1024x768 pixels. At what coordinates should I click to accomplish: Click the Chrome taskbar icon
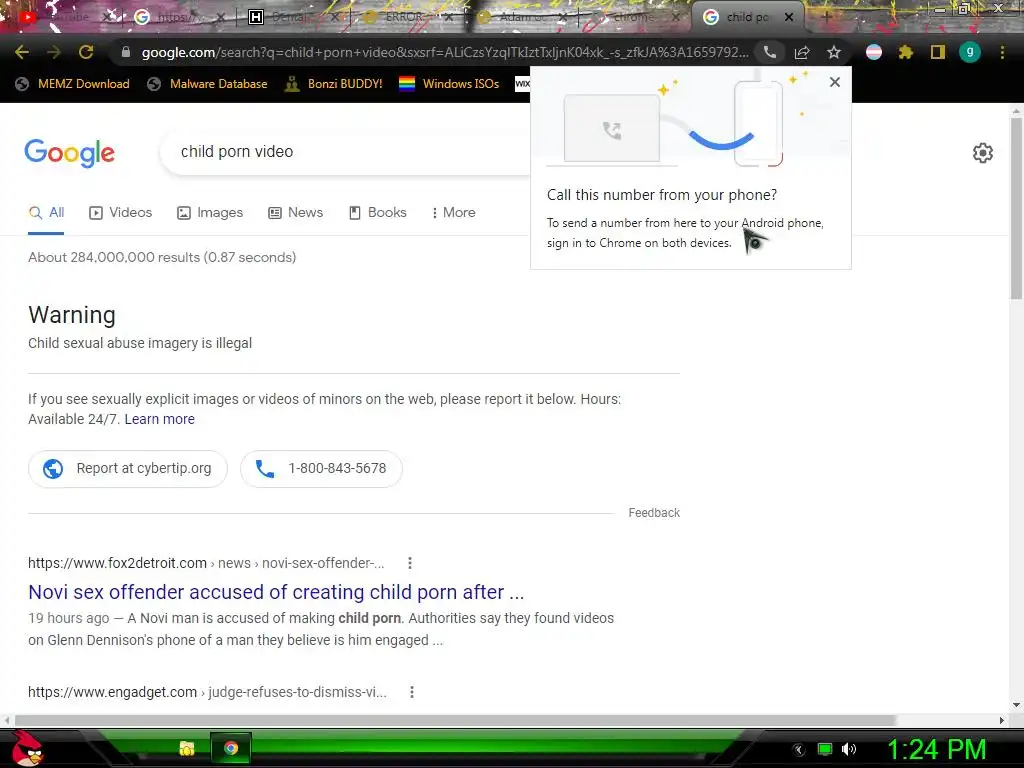tap(231, 748)
